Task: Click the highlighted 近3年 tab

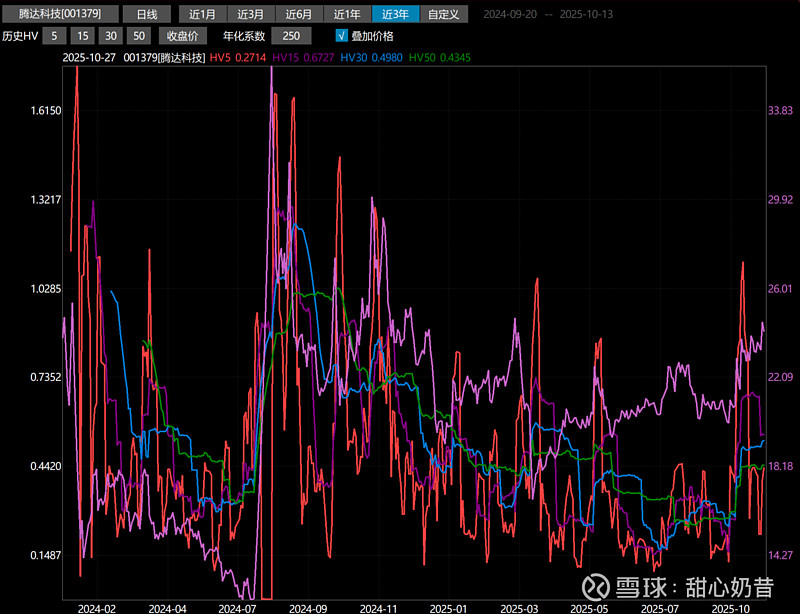Action: pos(394,14)
